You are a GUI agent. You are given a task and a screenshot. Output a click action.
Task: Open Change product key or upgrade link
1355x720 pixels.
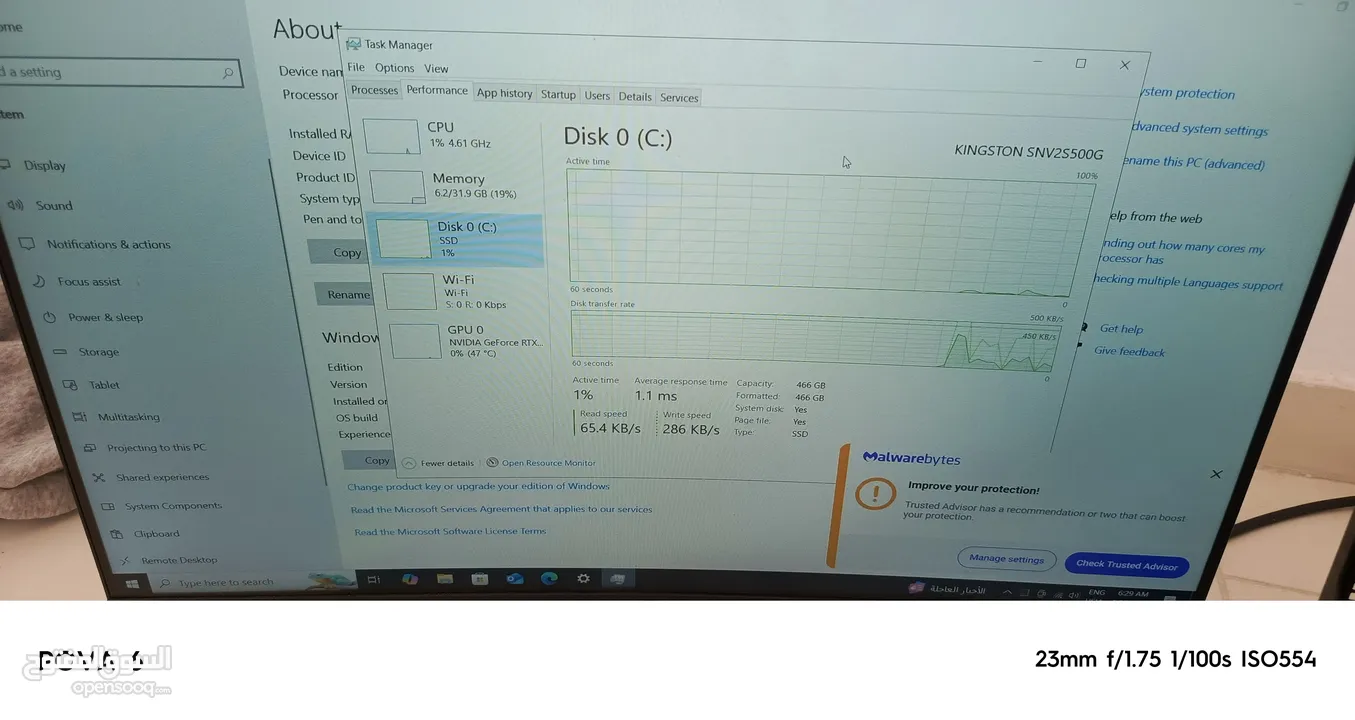coord(478,486)
